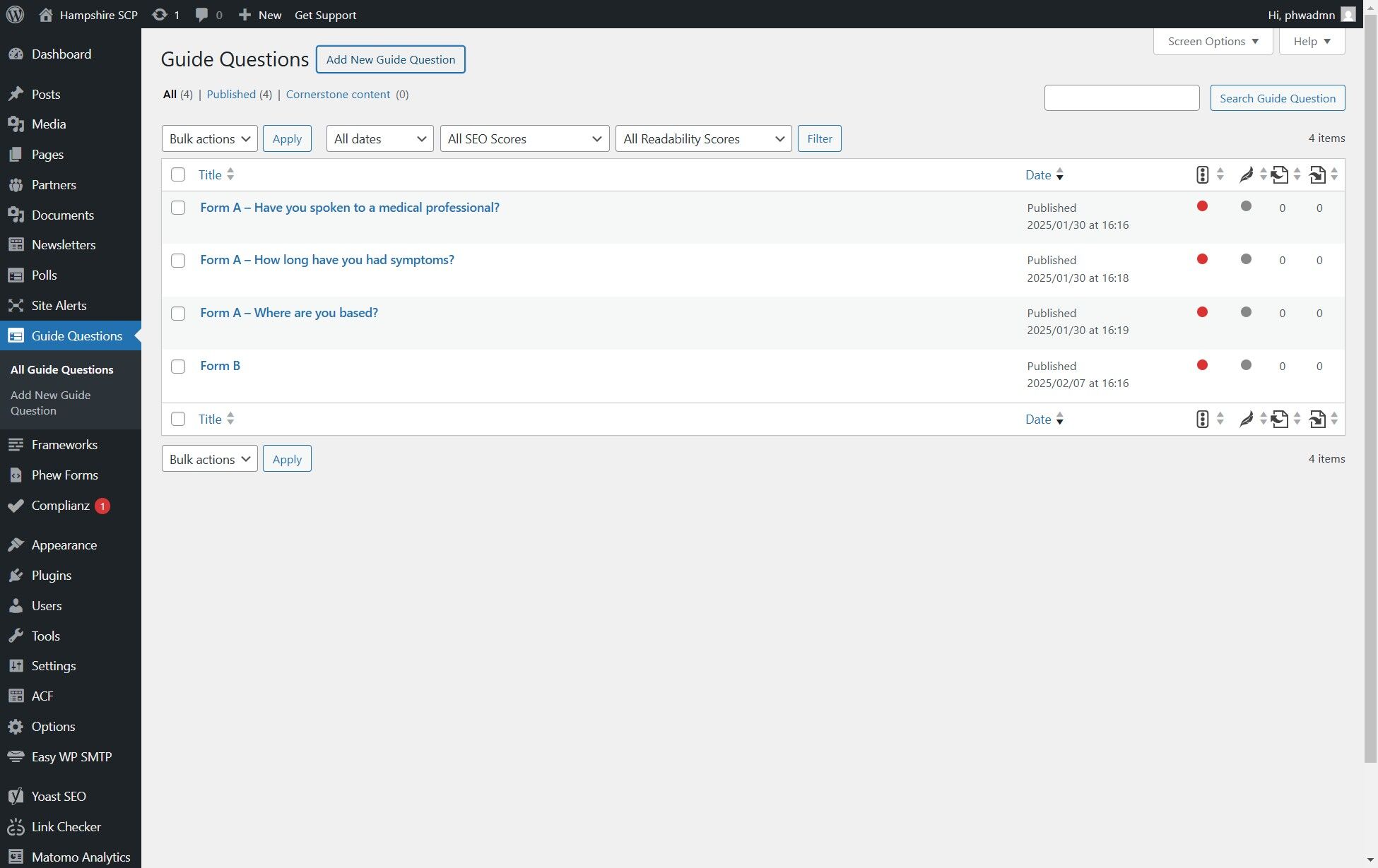
Task: Filter list by Published status
Action: pos(231,94)
